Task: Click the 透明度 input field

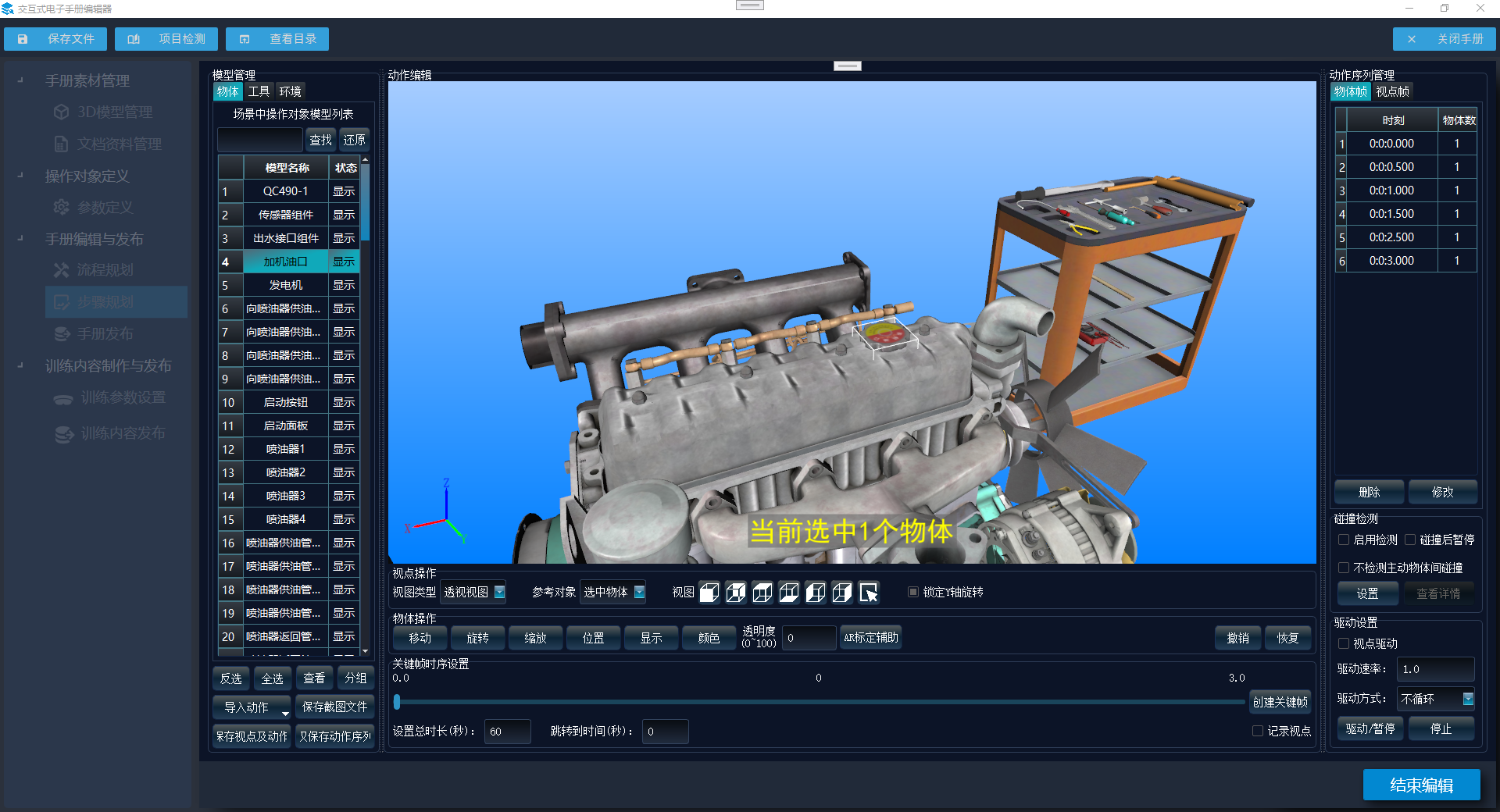Action: pyautogui.click(x=808, y=638)
